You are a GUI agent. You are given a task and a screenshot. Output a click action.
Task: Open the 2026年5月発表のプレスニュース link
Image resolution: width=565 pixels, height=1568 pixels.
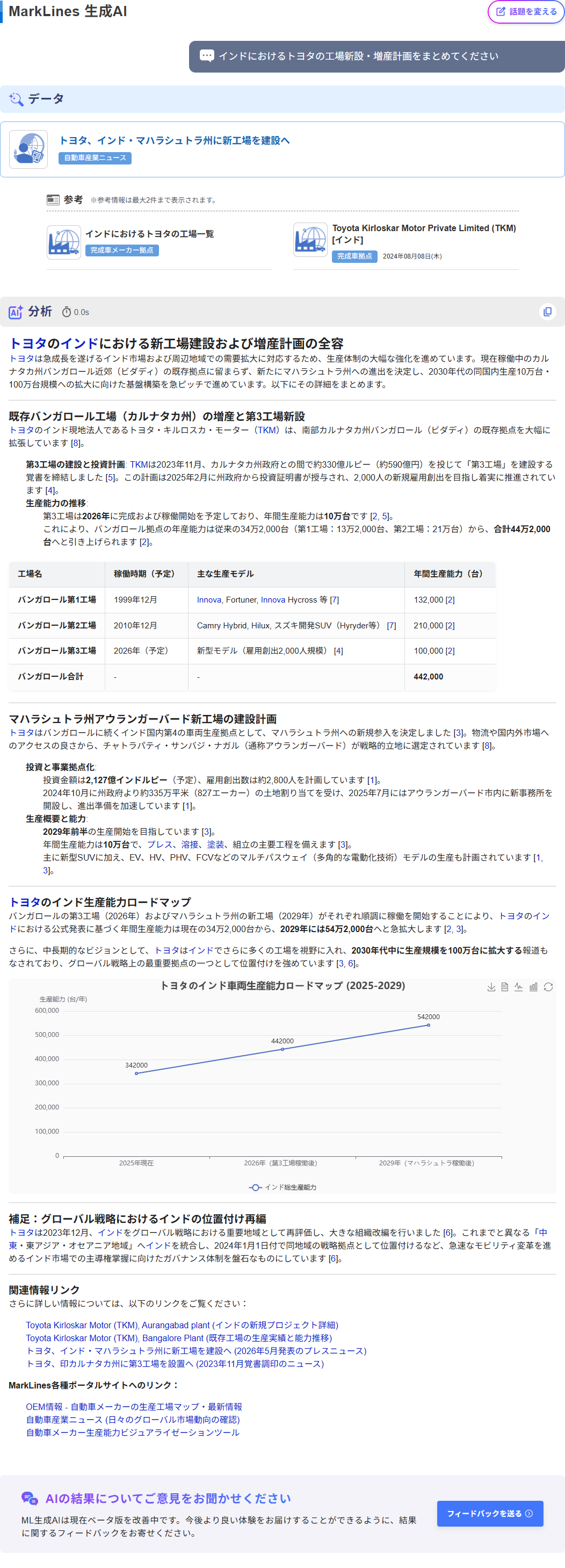point(196,1350)
